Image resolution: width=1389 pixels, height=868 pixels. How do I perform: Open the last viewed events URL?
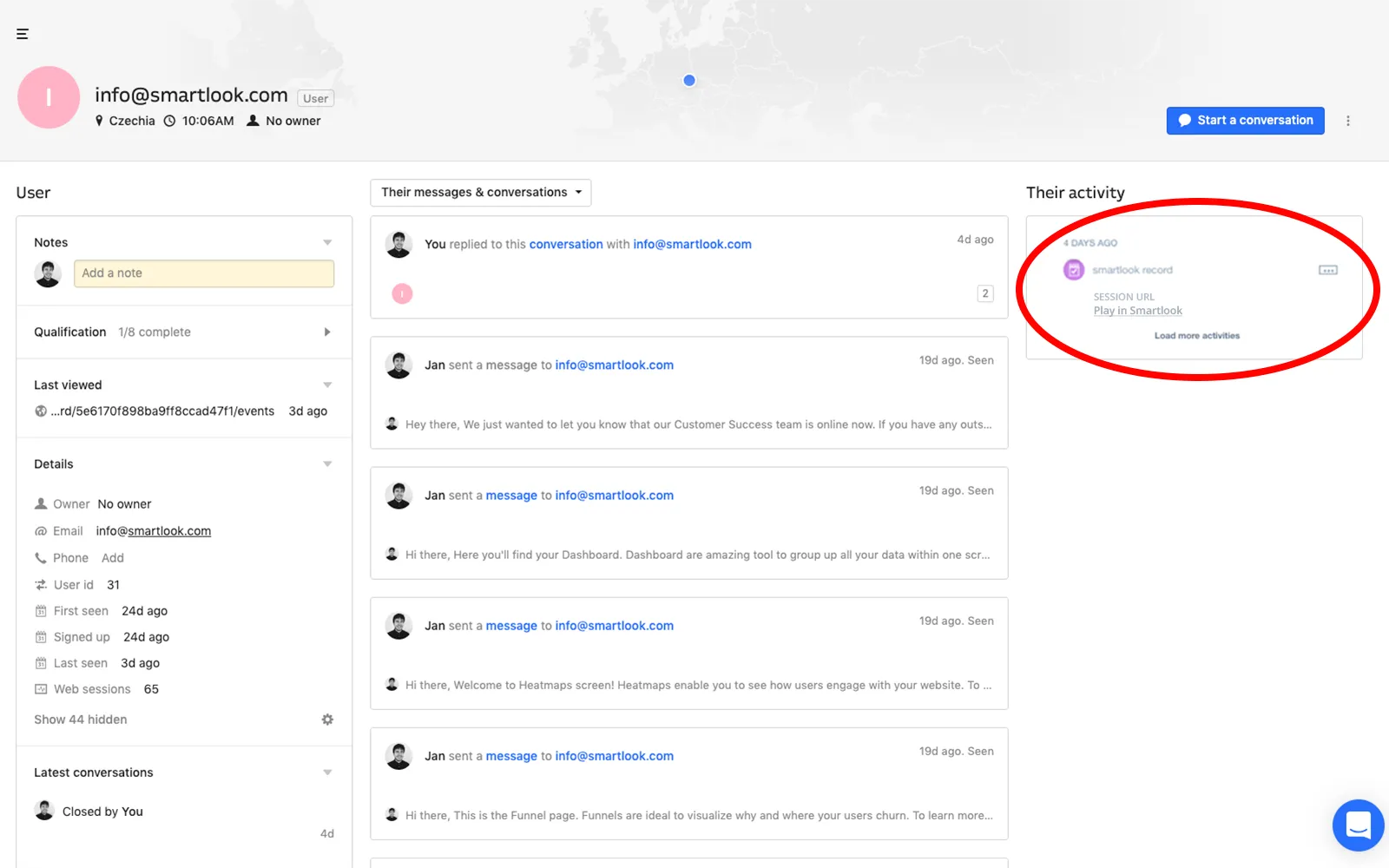click(162, 411)
